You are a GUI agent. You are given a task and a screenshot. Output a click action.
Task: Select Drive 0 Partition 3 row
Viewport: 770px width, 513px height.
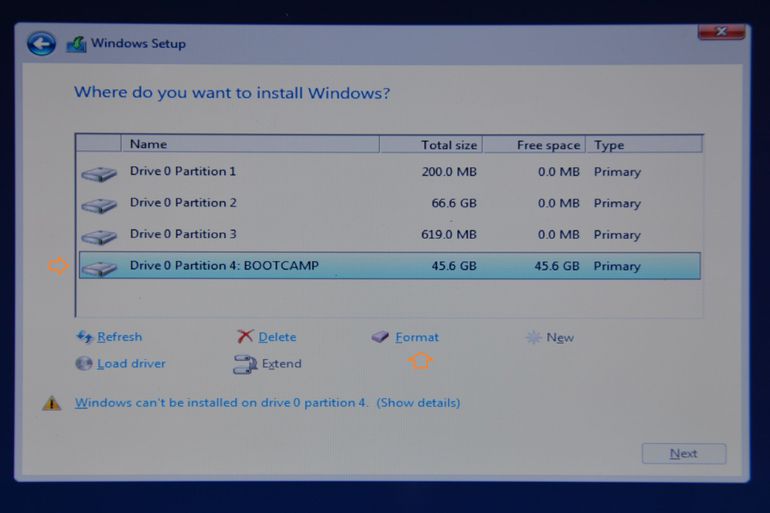pos(388,235)
